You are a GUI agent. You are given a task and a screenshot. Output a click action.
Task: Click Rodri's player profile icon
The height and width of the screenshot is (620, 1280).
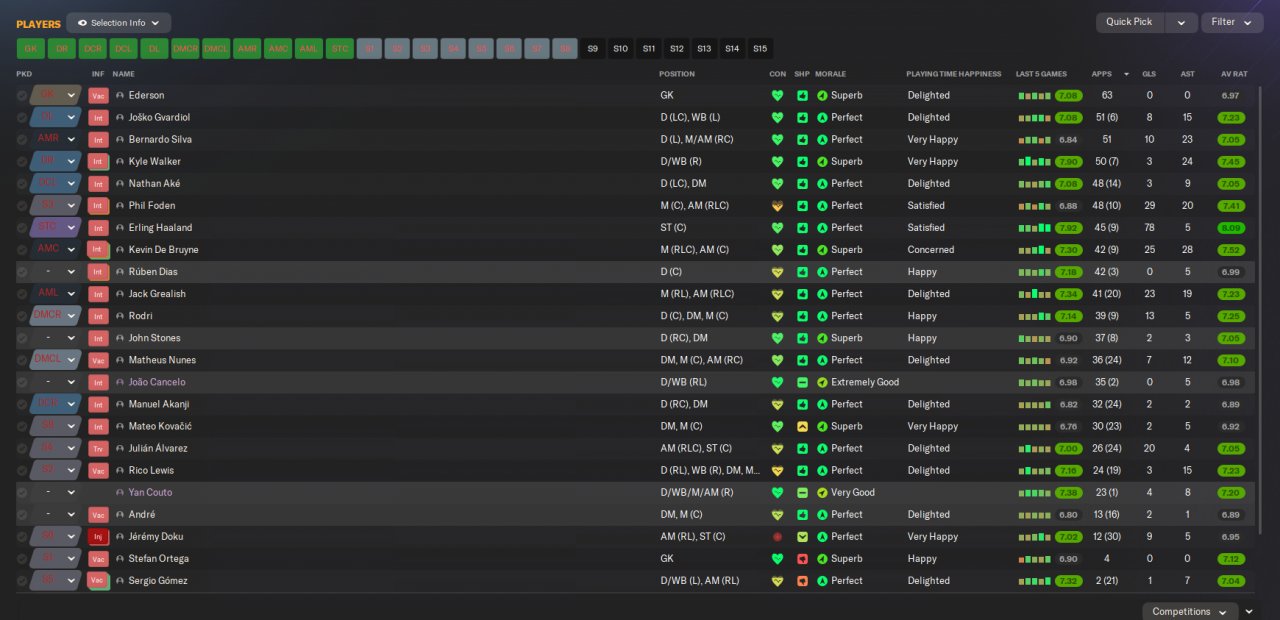coord(120,316)
